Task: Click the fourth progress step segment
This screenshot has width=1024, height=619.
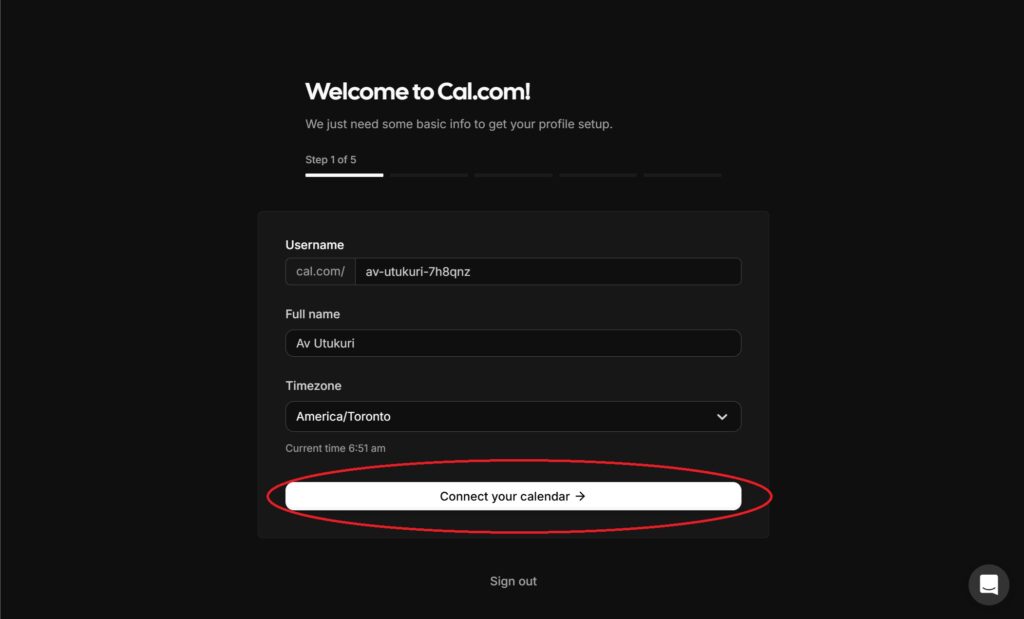Action: [598, 175]
